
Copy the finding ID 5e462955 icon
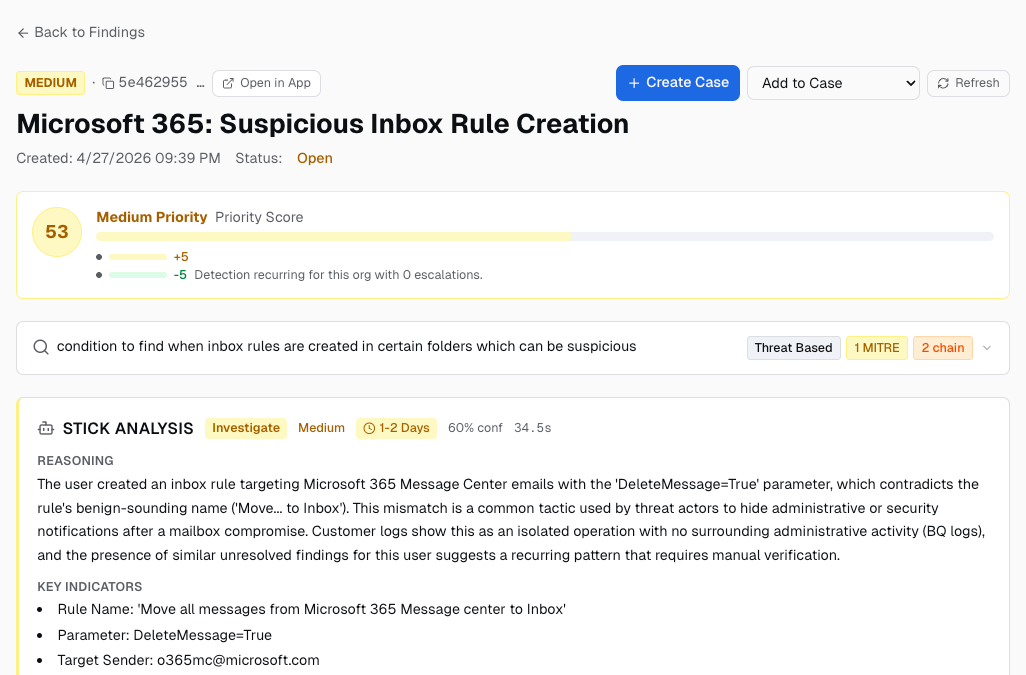point(109,83)
